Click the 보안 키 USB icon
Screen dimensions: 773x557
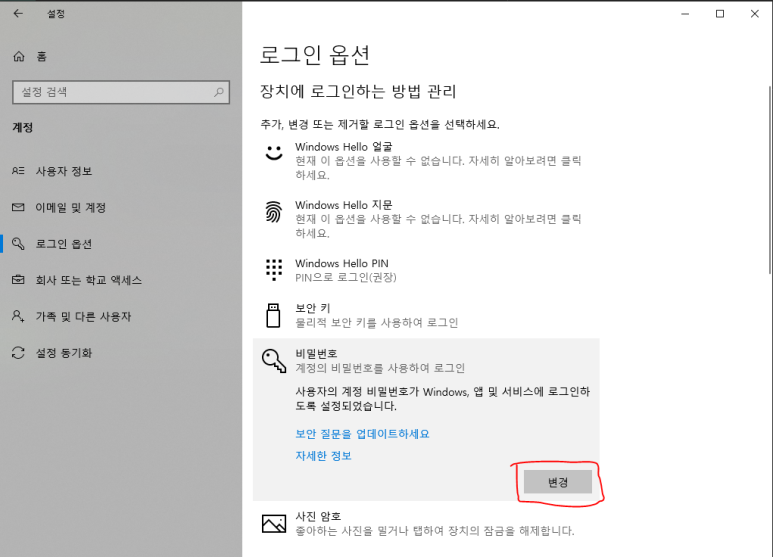pos(274,315)
